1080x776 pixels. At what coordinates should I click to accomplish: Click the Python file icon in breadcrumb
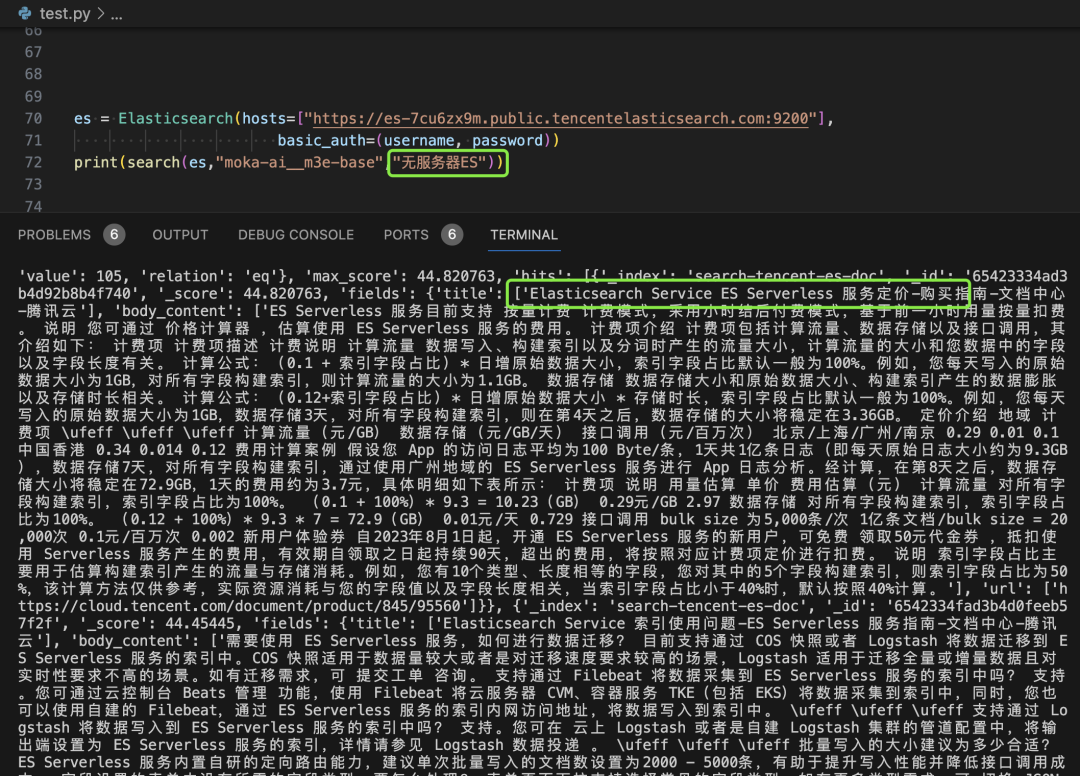[x=25, y=13]
